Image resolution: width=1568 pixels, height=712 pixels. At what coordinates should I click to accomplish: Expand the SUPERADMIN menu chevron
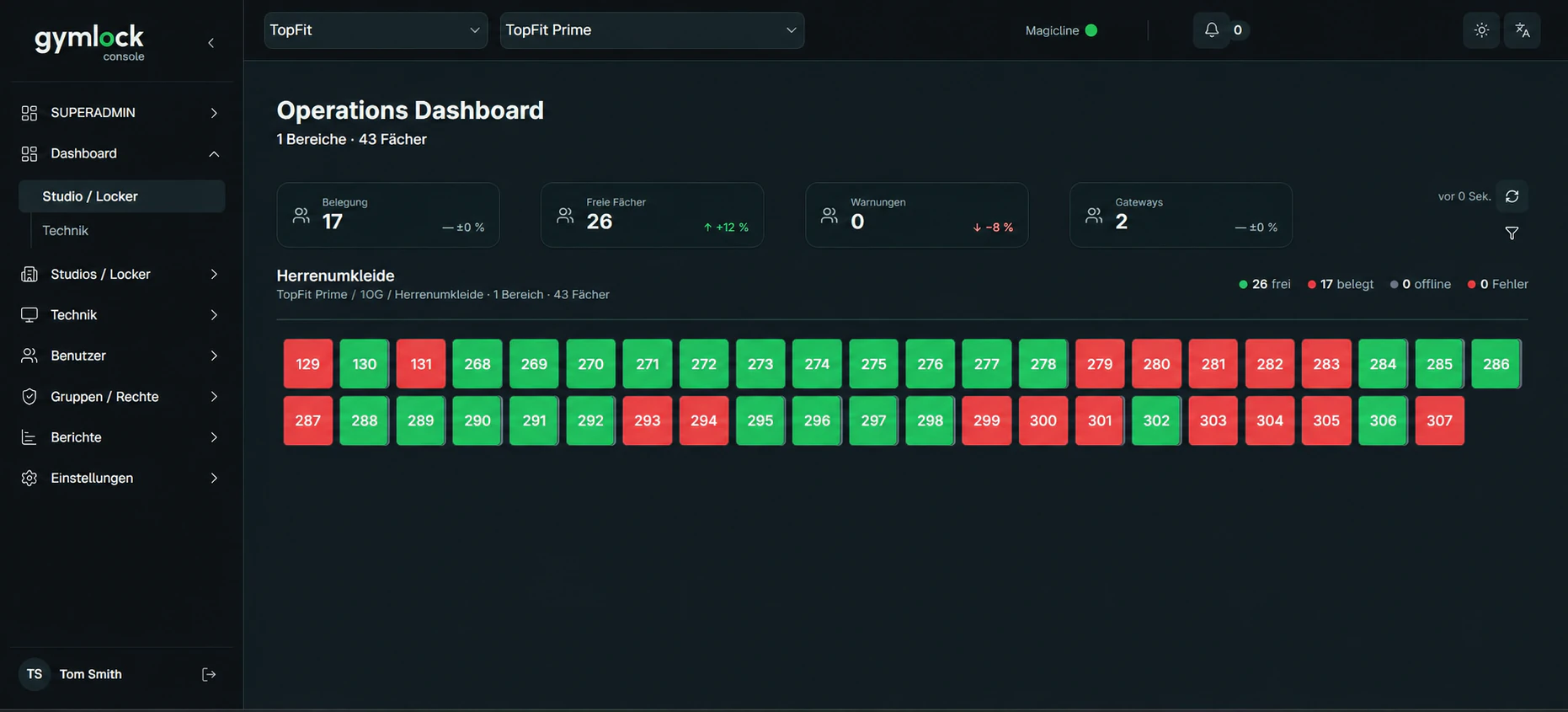[214, 113]
